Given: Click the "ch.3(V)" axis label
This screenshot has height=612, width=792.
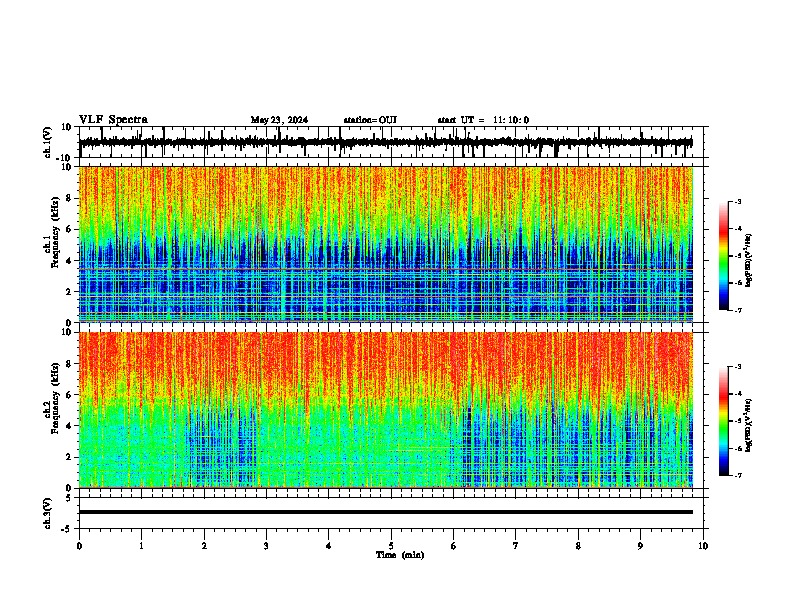Looking at the screenshot, I should point(48,514).
